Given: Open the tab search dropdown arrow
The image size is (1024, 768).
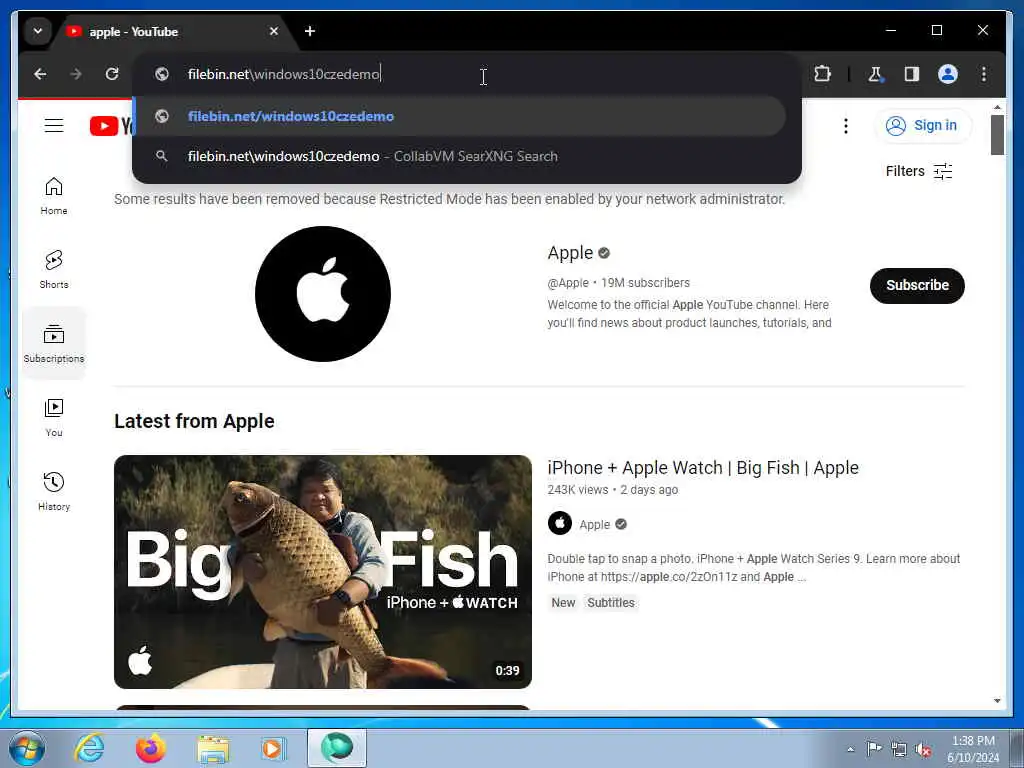Looking at the screenshot, I should coord(38,31).
